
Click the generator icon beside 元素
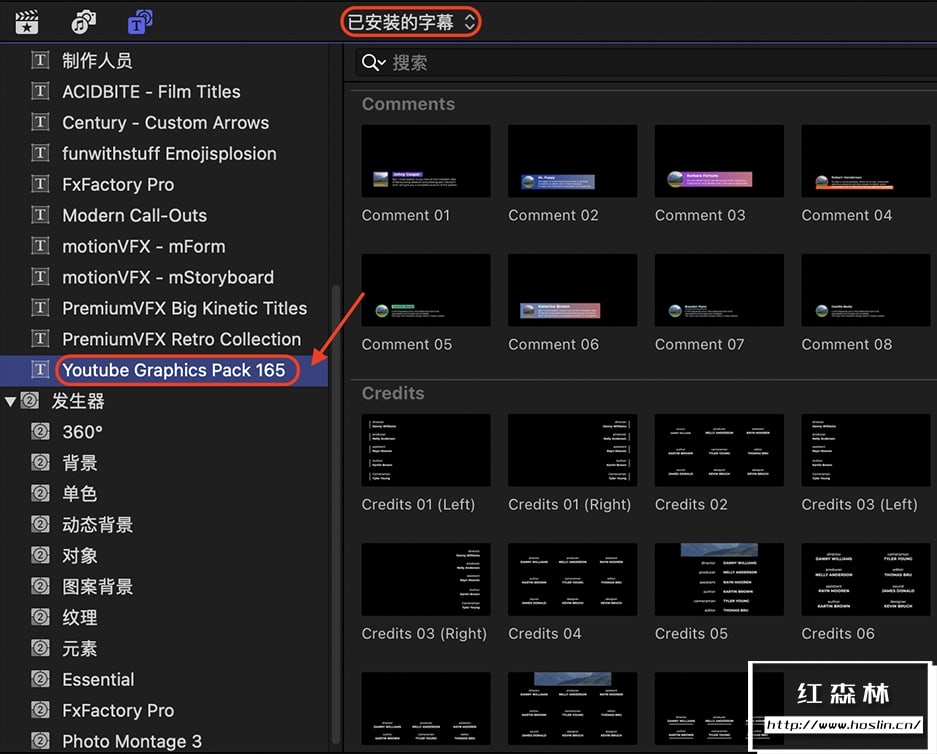(x=40, y=648)
